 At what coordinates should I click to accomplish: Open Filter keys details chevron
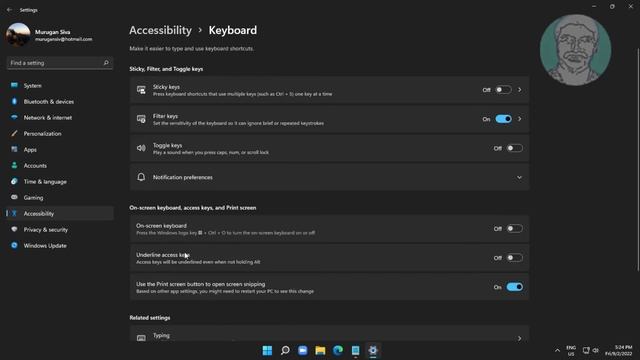pos(520,119)
